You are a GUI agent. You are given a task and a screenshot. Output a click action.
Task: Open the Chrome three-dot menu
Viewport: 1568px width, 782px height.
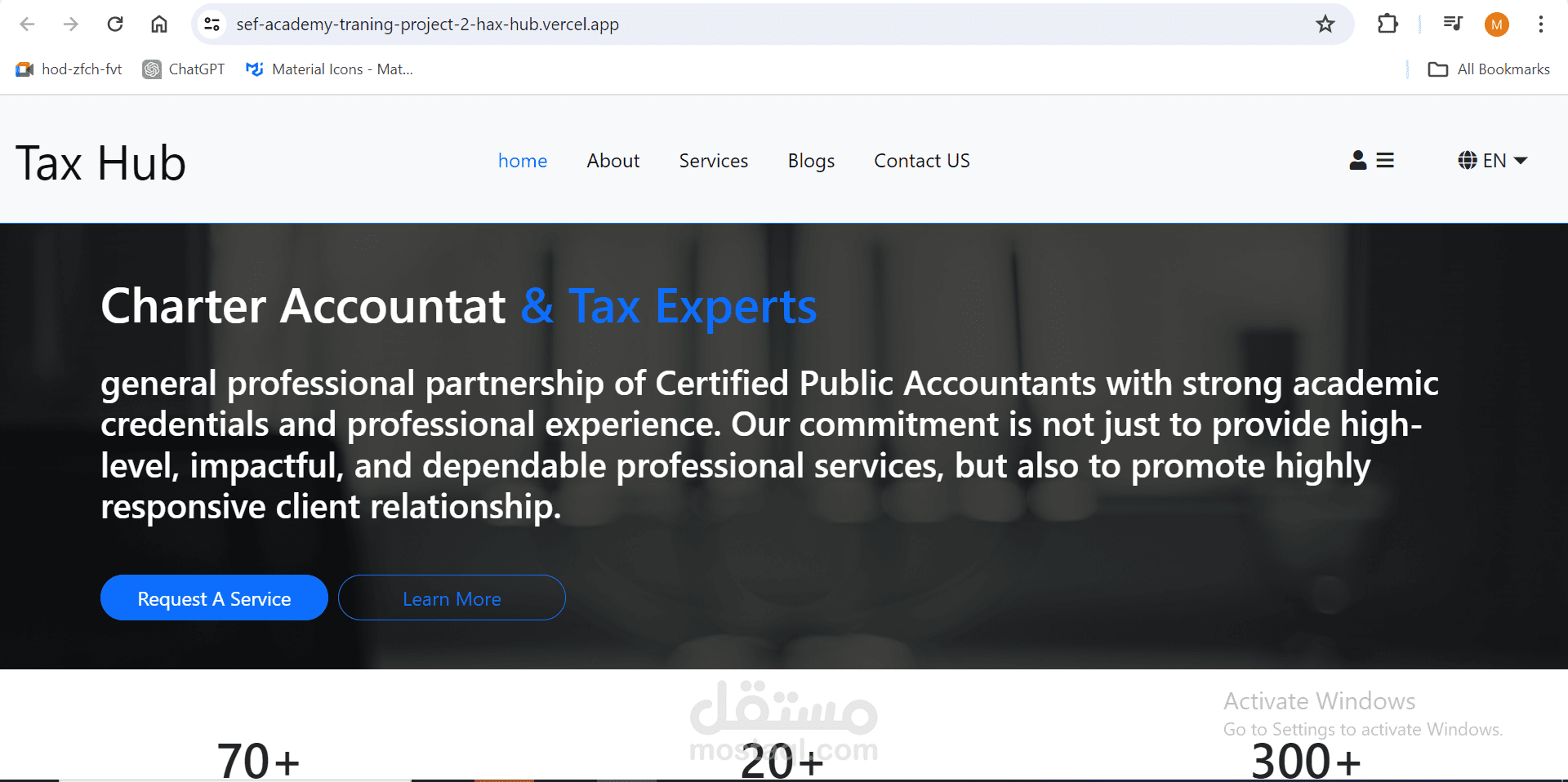(x=1542, y=24)
